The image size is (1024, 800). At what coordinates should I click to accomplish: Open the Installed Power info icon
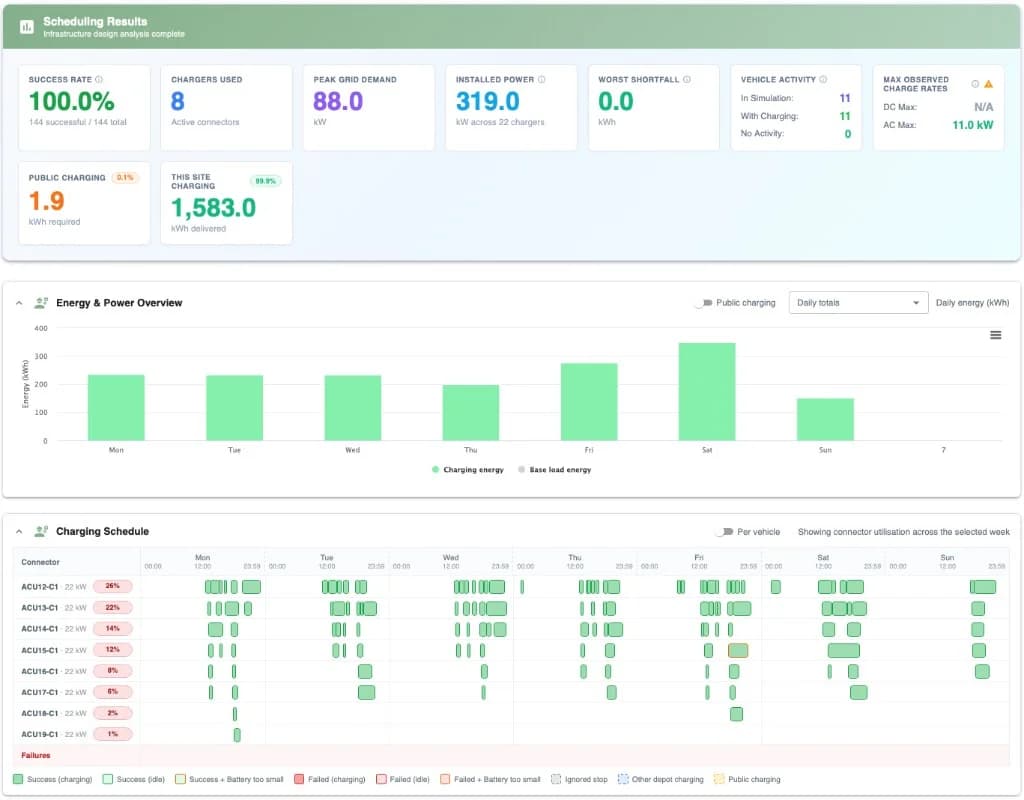(541, 79)
